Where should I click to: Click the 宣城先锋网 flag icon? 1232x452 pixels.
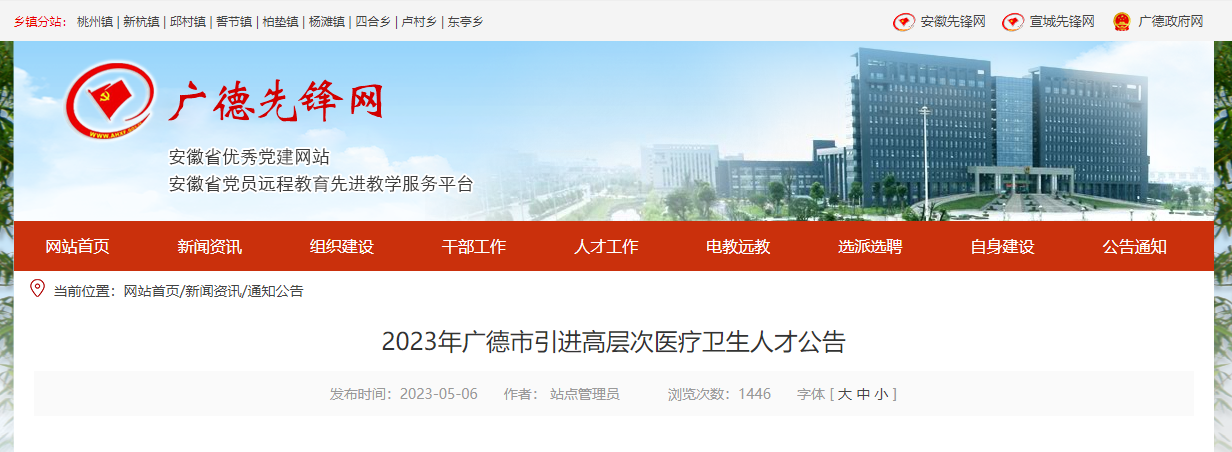[x=1013, y=21]
